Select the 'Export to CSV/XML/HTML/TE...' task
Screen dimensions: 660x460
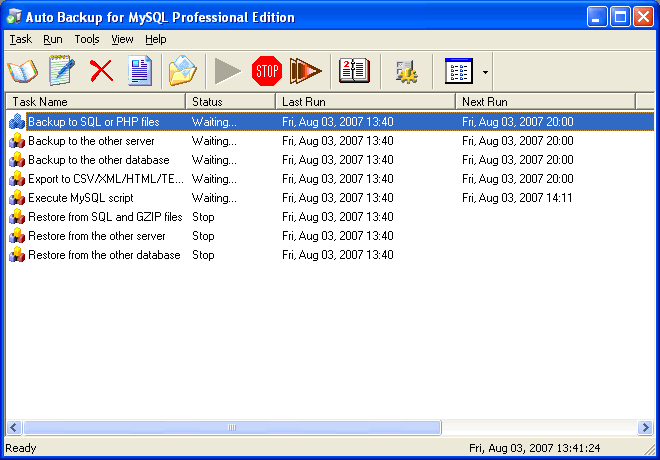[x=106, y=178]
